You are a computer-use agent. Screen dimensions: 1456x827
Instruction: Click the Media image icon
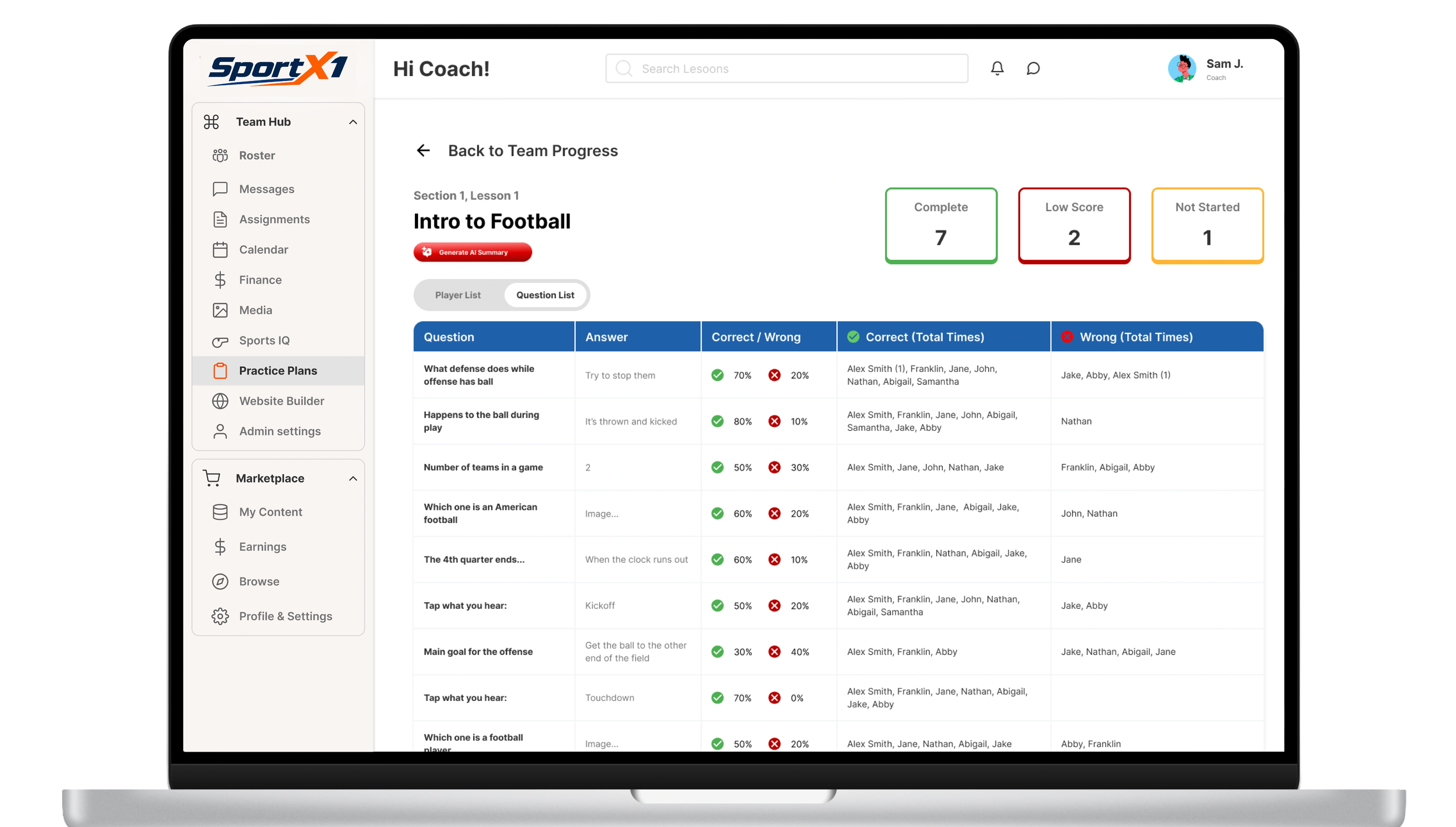click(x=220, y=310)
